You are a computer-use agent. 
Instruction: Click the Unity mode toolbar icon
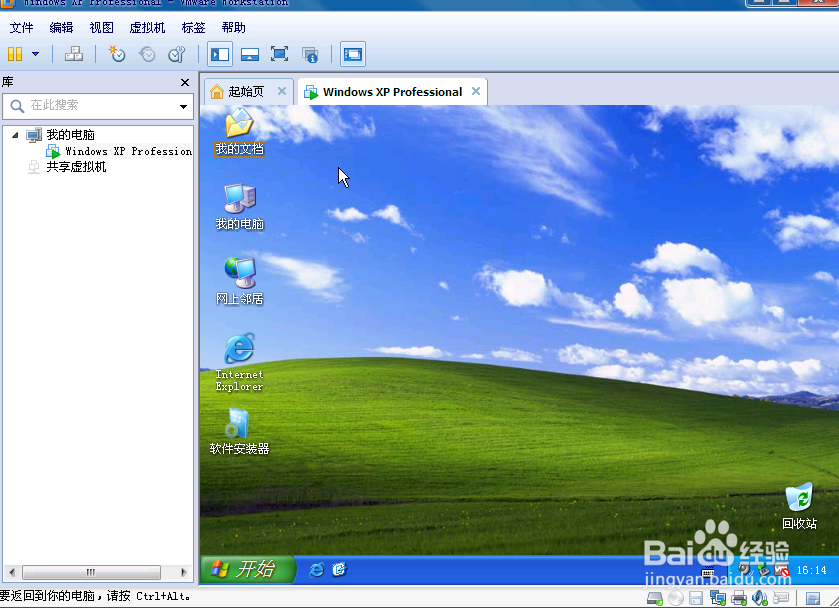pyautogui.click(x=309, y=54)
